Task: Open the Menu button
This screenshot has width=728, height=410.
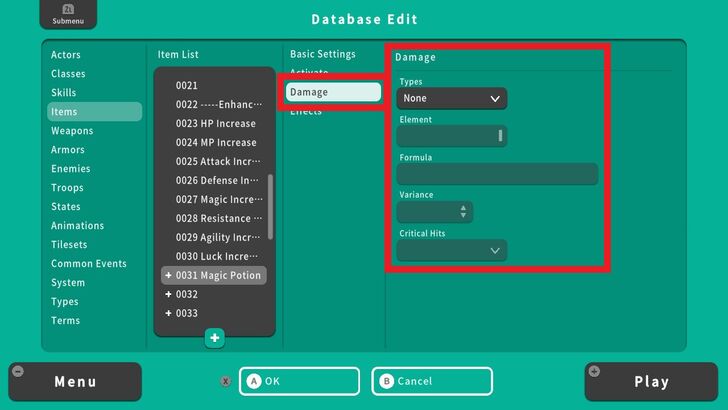Action: (75, 381)
